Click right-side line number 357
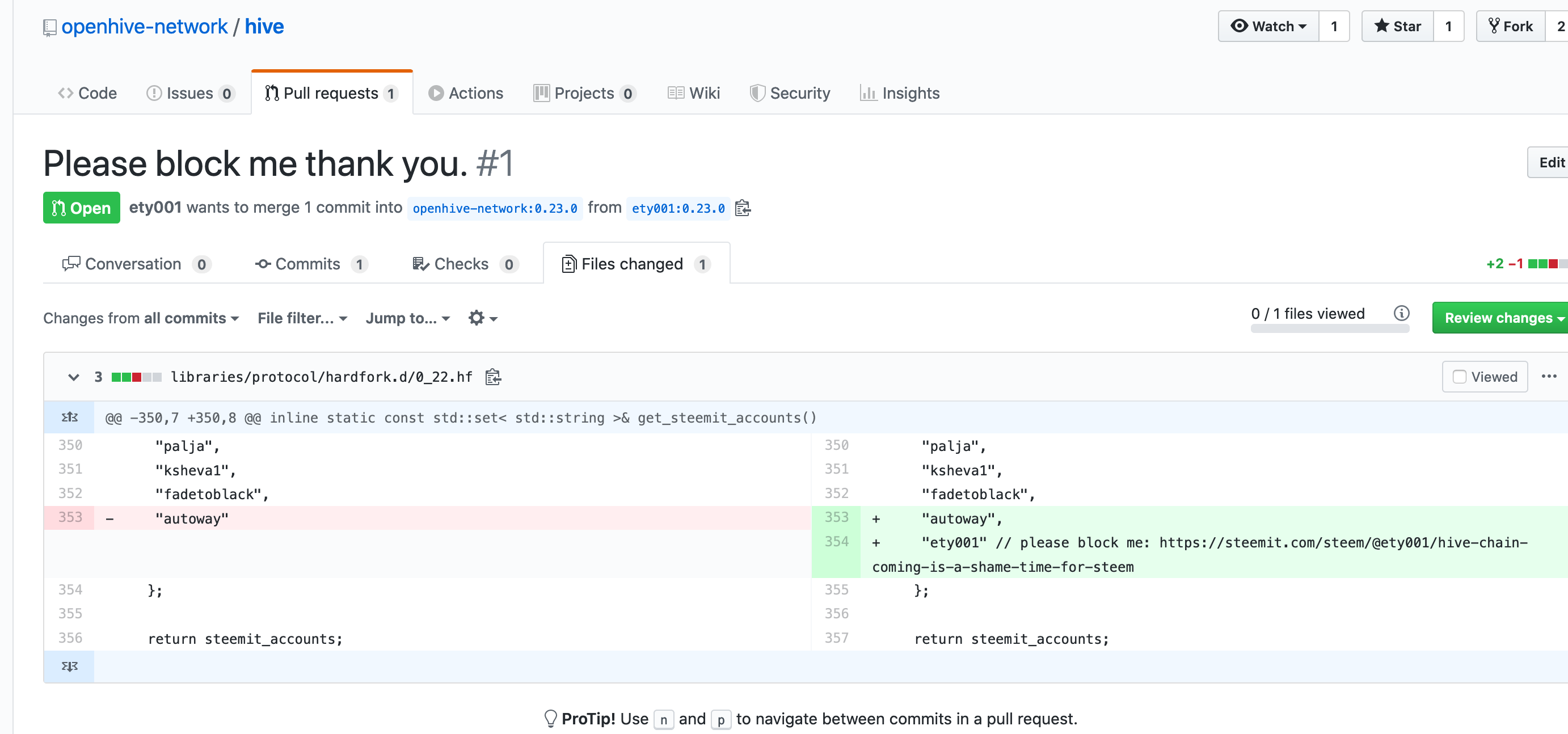 pyautogui.click(x=836, y=638)
